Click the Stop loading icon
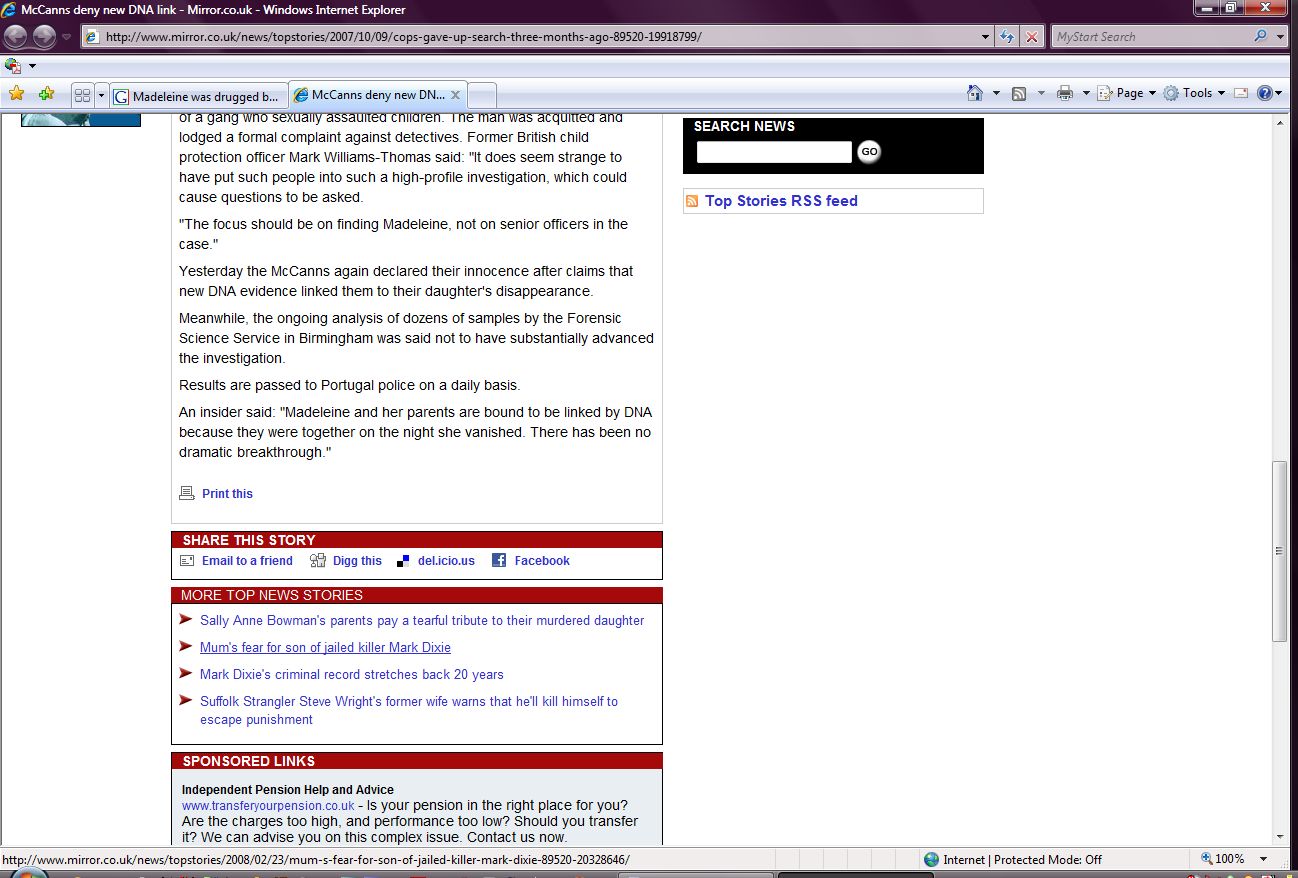 (1032, 37)
